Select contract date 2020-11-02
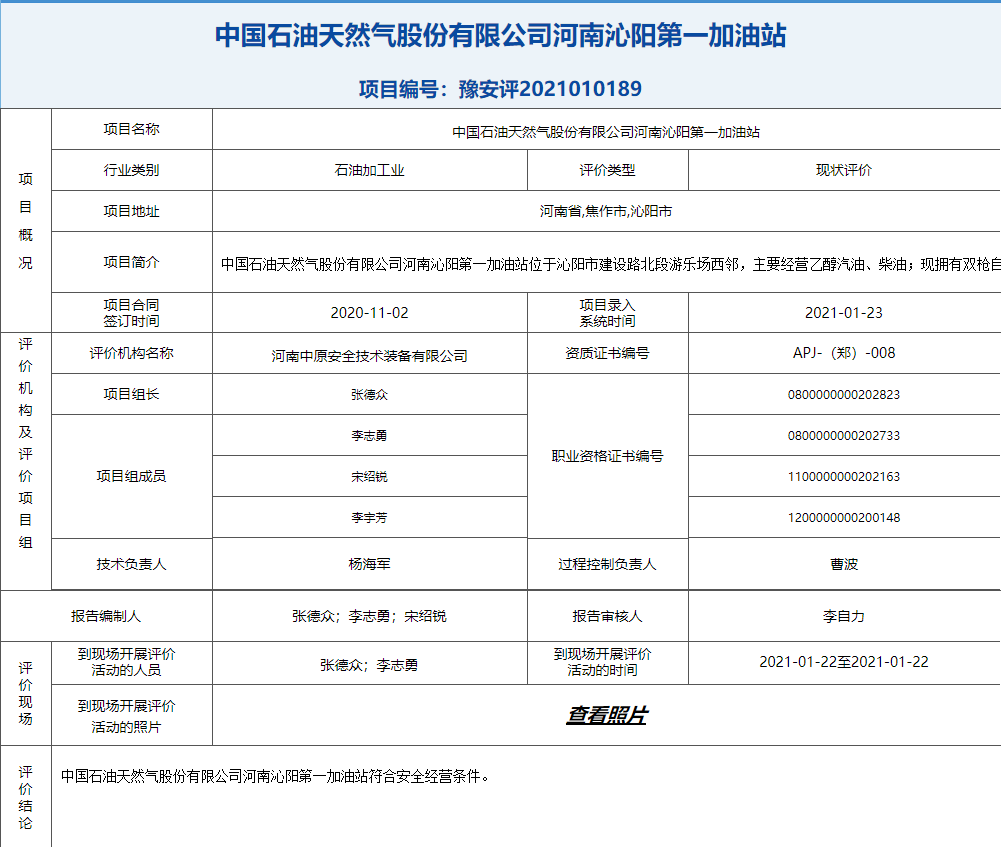The image size is (1001, 847). tap(370, 313)
